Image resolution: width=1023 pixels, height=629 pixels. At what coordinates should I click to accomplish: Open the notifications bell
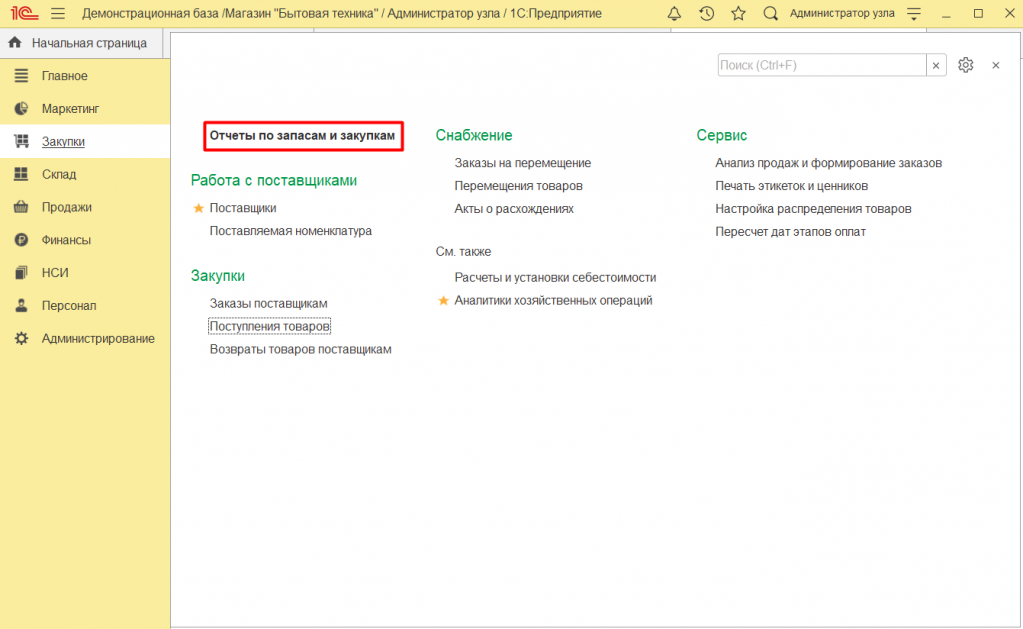coord(674,14)
